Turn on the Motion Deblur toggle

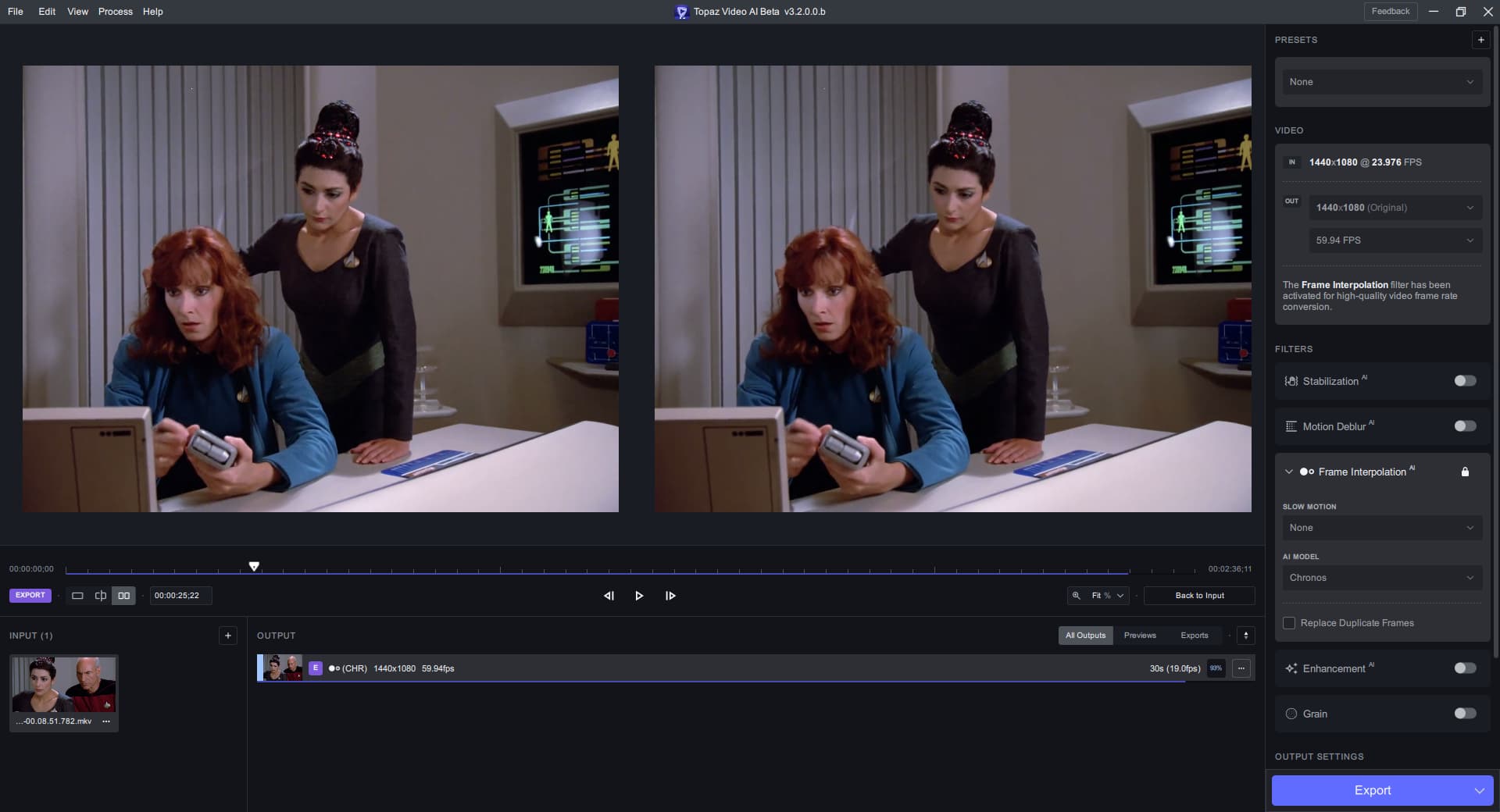[x=1465, y=426]
